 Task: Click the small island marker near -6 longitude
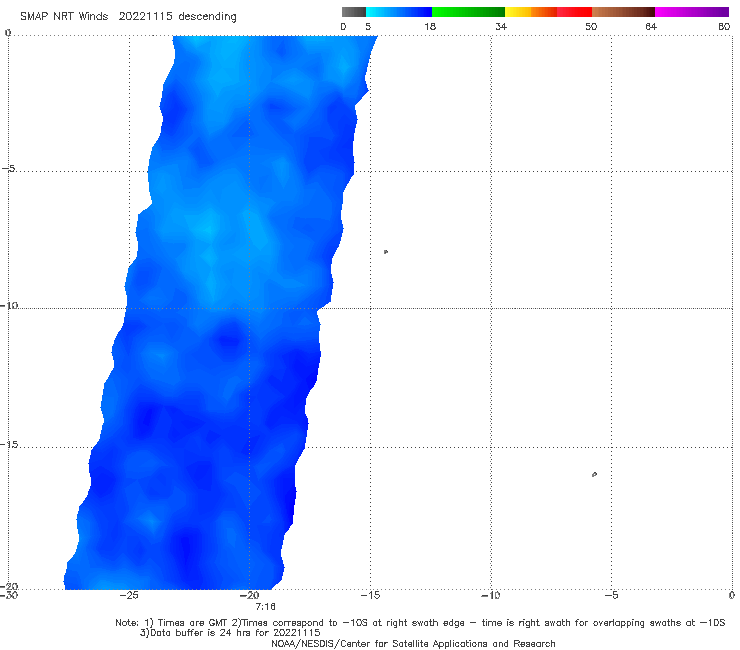tap(594, 474)
